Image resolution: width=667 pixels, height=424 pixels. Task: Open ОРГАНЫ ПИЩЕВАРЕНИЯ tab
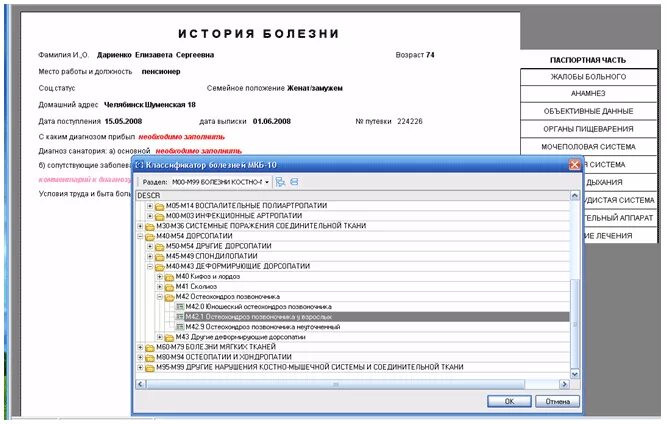tap(588, 129)
